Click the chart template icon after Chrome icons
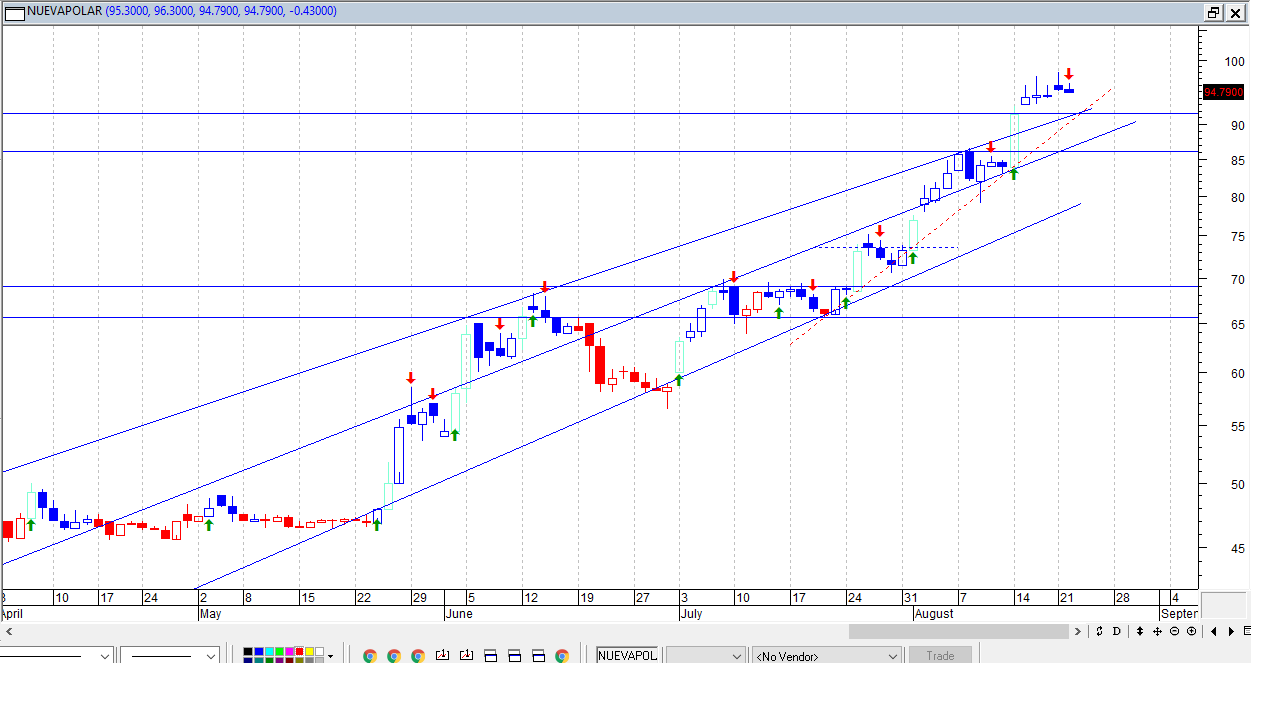 (x=442, y=655)
